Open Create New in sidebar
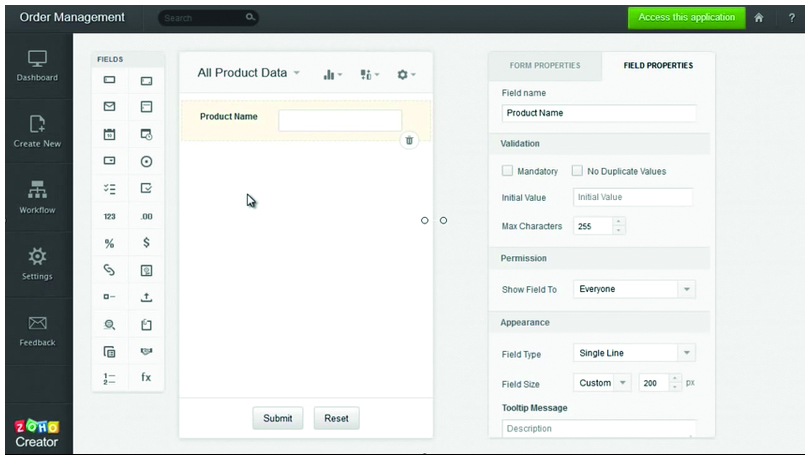 click(37, 132)
